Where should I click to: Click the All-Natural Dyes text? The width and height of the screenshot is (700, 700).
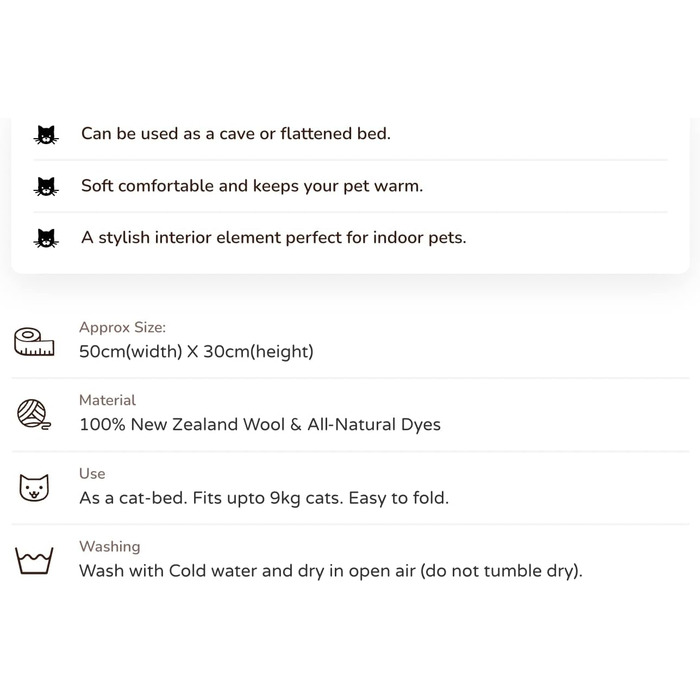(374, 425)
